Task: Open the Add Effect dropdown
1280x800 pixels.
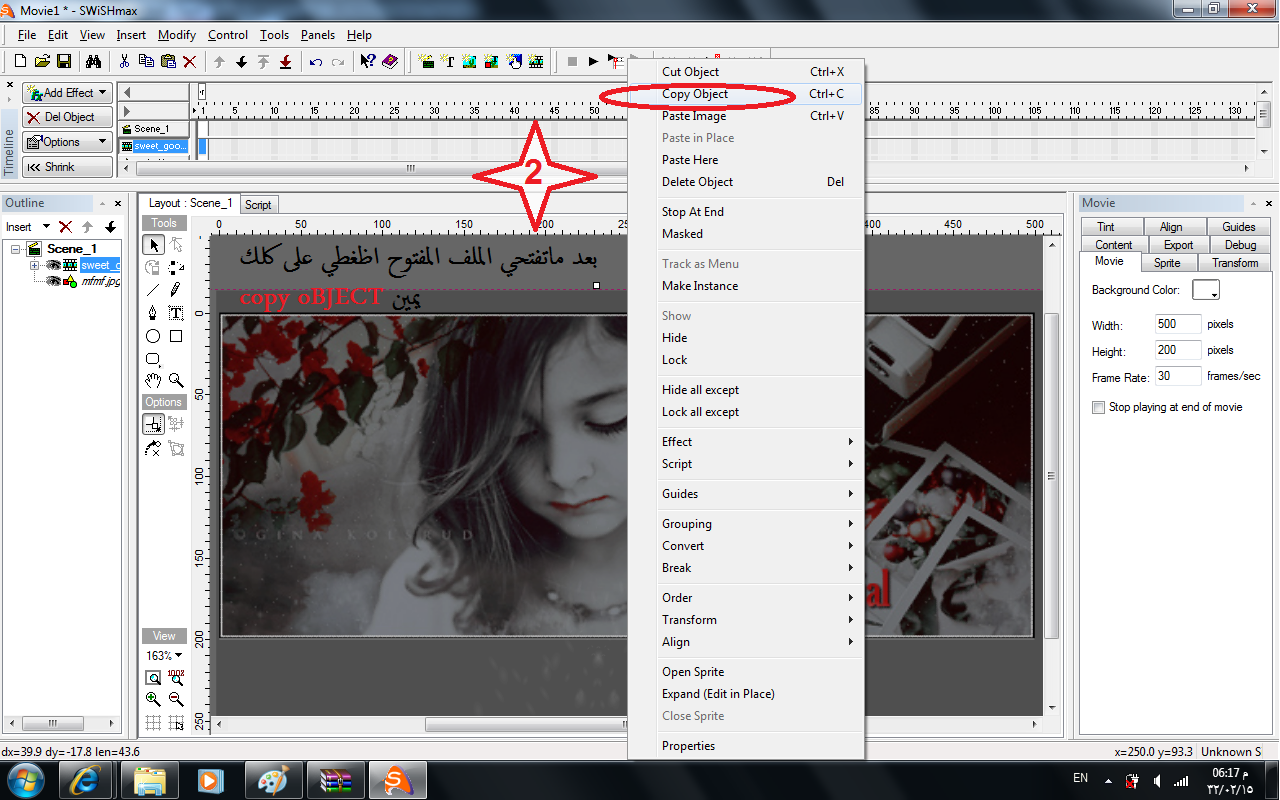Action: [x=66, y=92]
